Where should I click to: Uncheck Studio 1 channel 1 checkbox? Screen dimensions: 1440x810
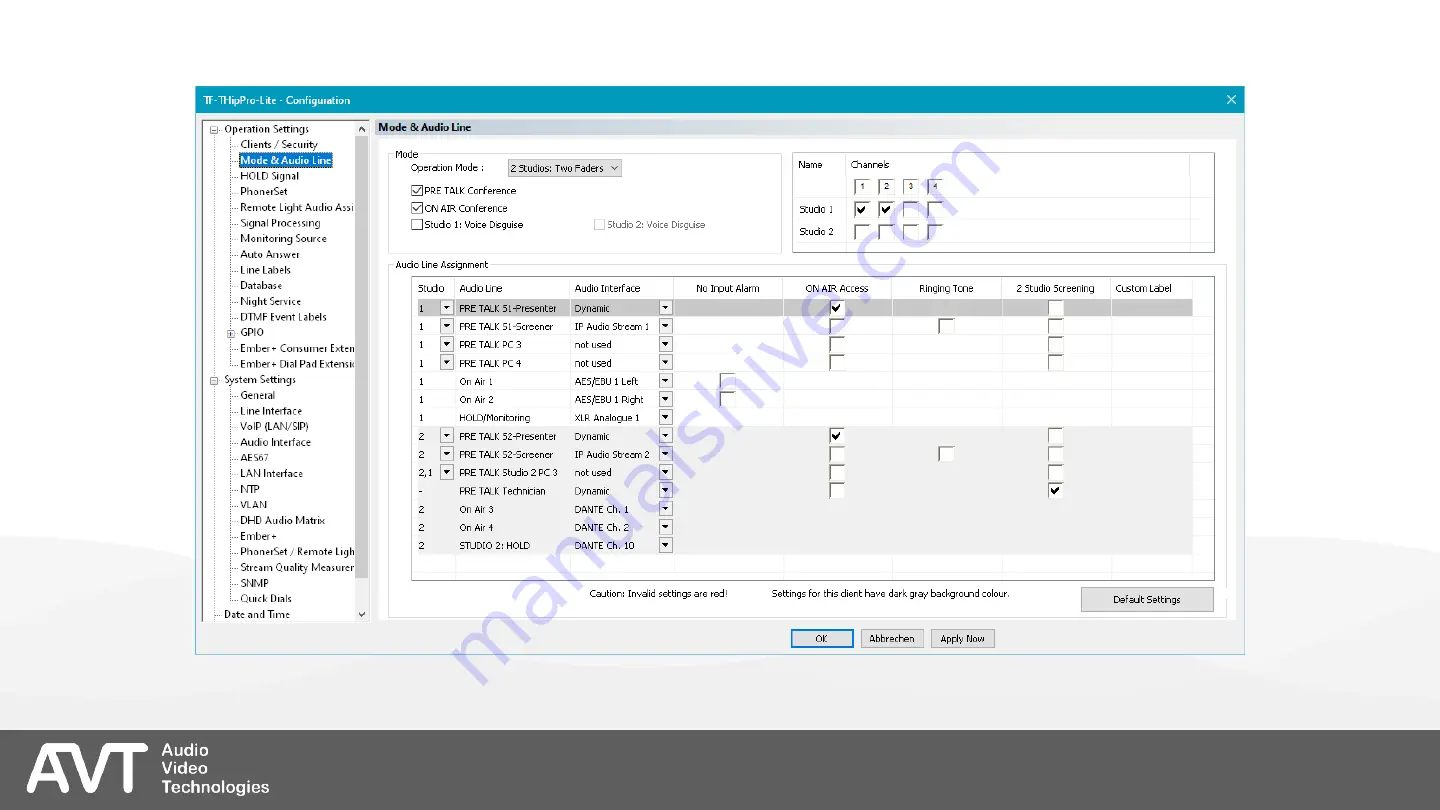862,209
